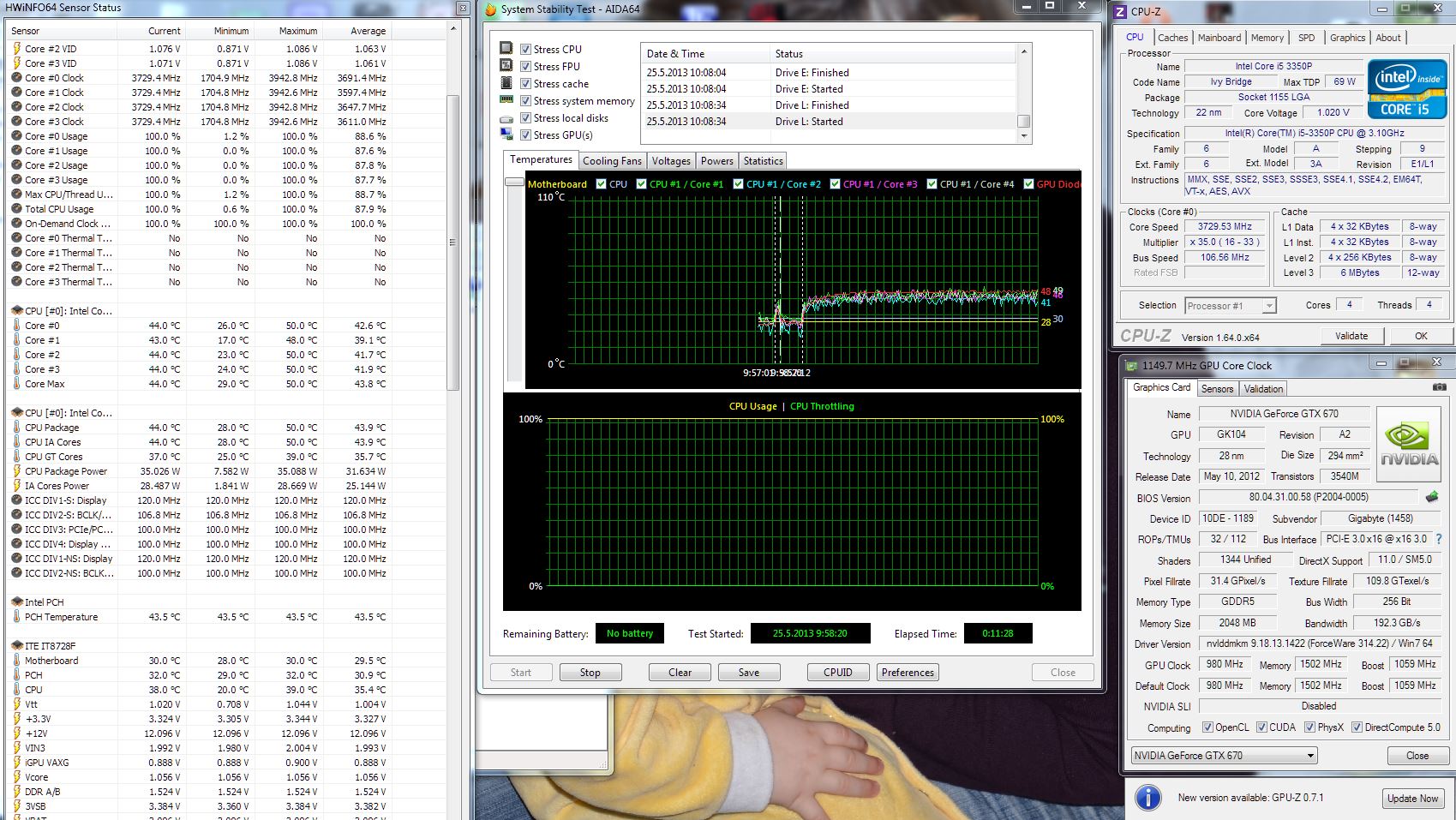Hide CPU #1 / Core #1 graph line
Screen dimensions: 1456x820
pyautogui.click(x=641, y=183)
